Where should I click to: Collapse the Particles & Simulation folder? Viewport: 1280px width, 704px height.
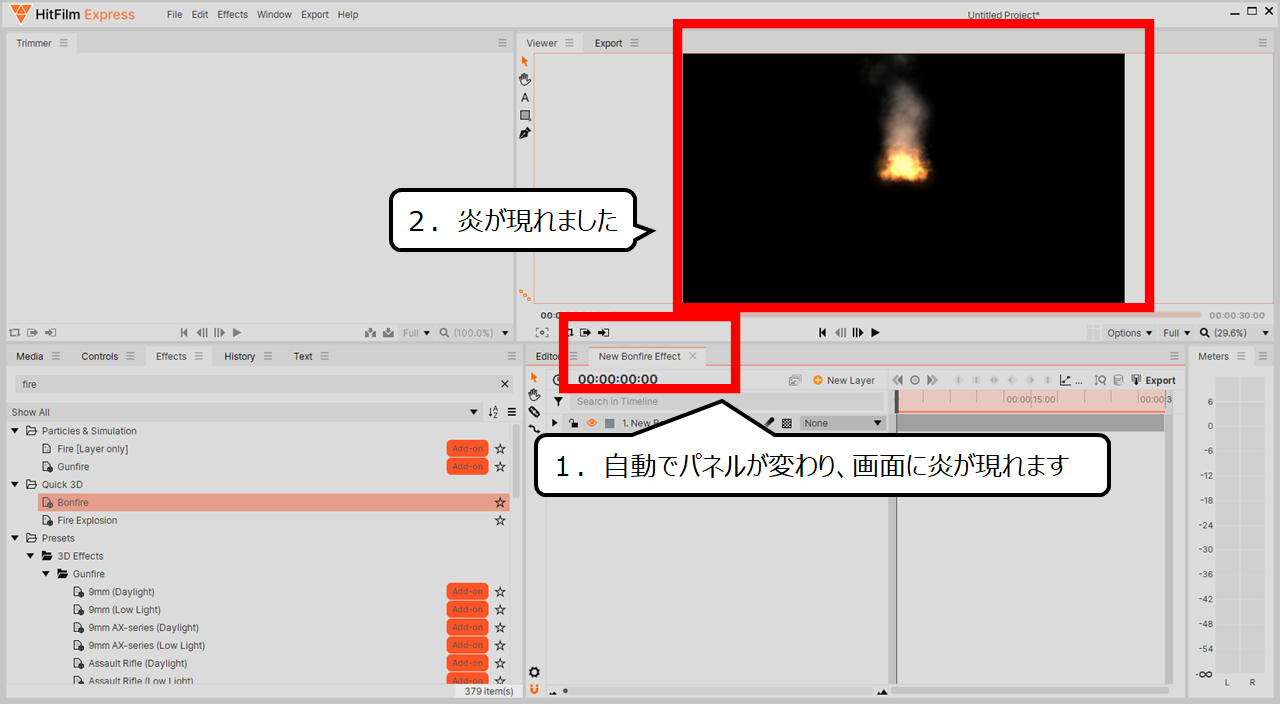point(15,431)
